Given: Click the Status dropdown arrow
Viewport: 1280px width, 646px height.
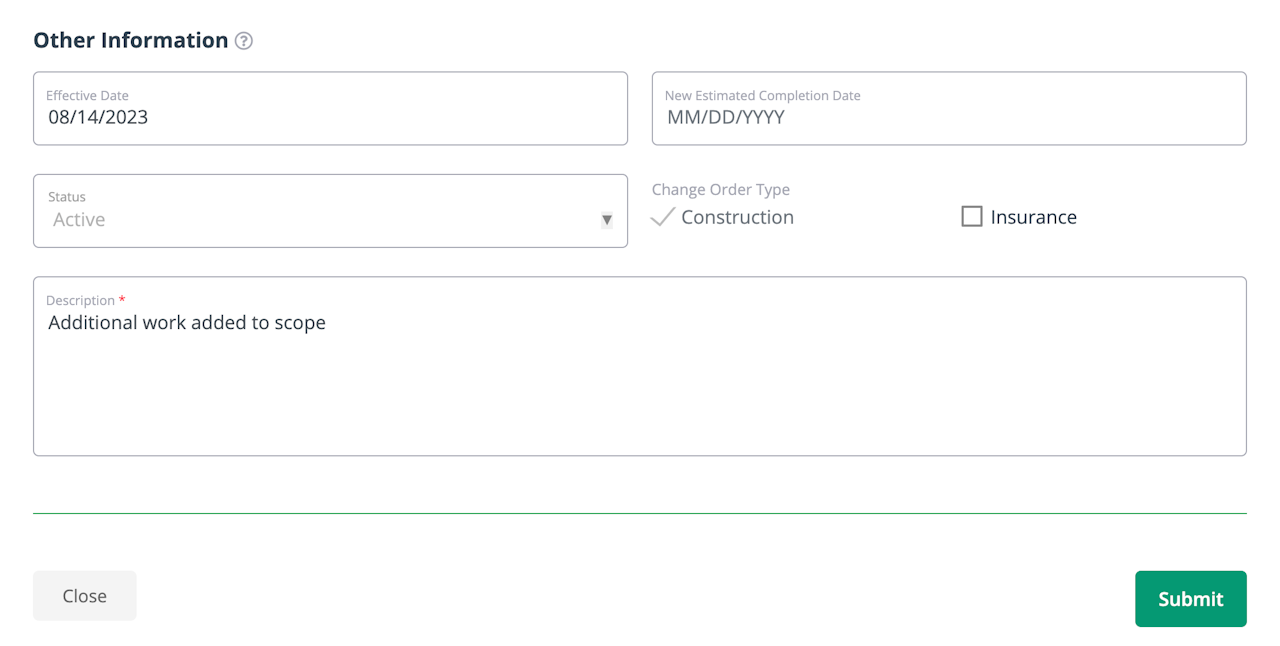Looking at the screenshot, I should pos(606,220).
